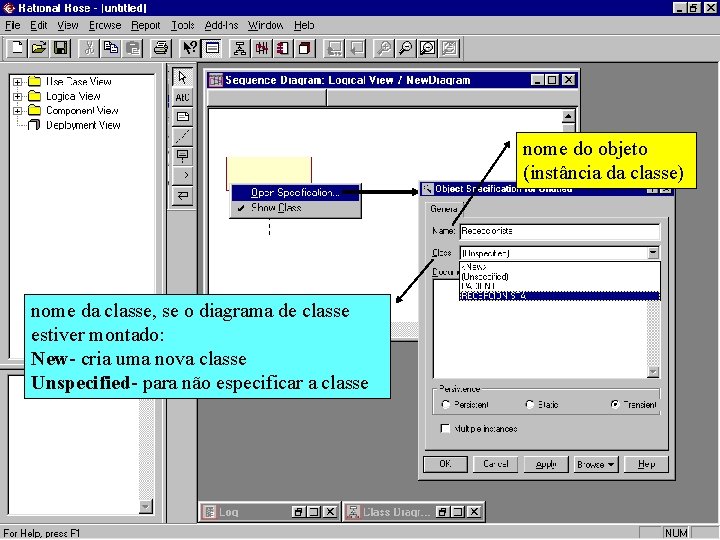Select the Object Message arrow tool
The height and width of the screenshot is (540, 720).
[182, 175]
